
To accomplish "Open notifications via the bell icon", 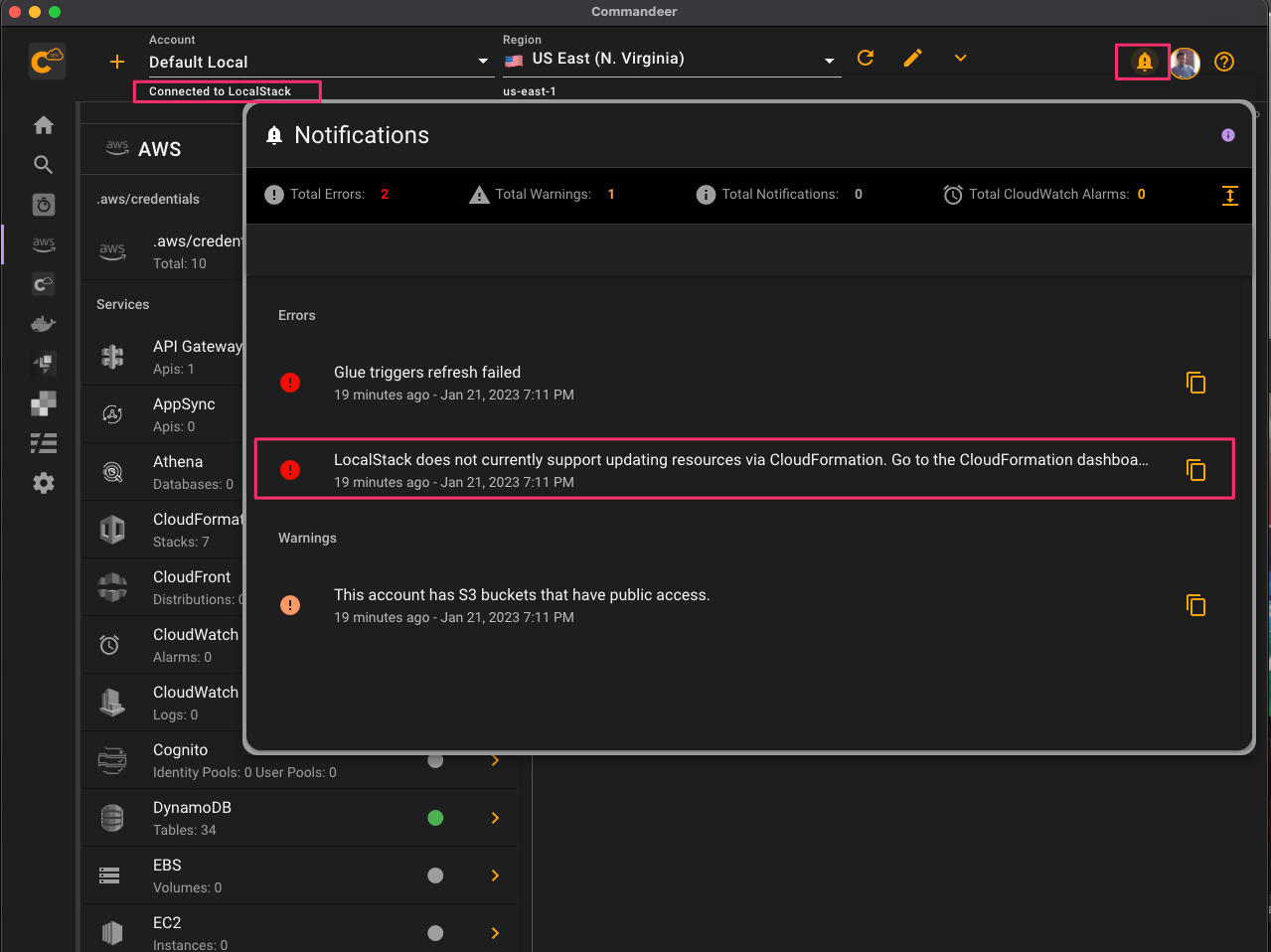I will 1145,62.
